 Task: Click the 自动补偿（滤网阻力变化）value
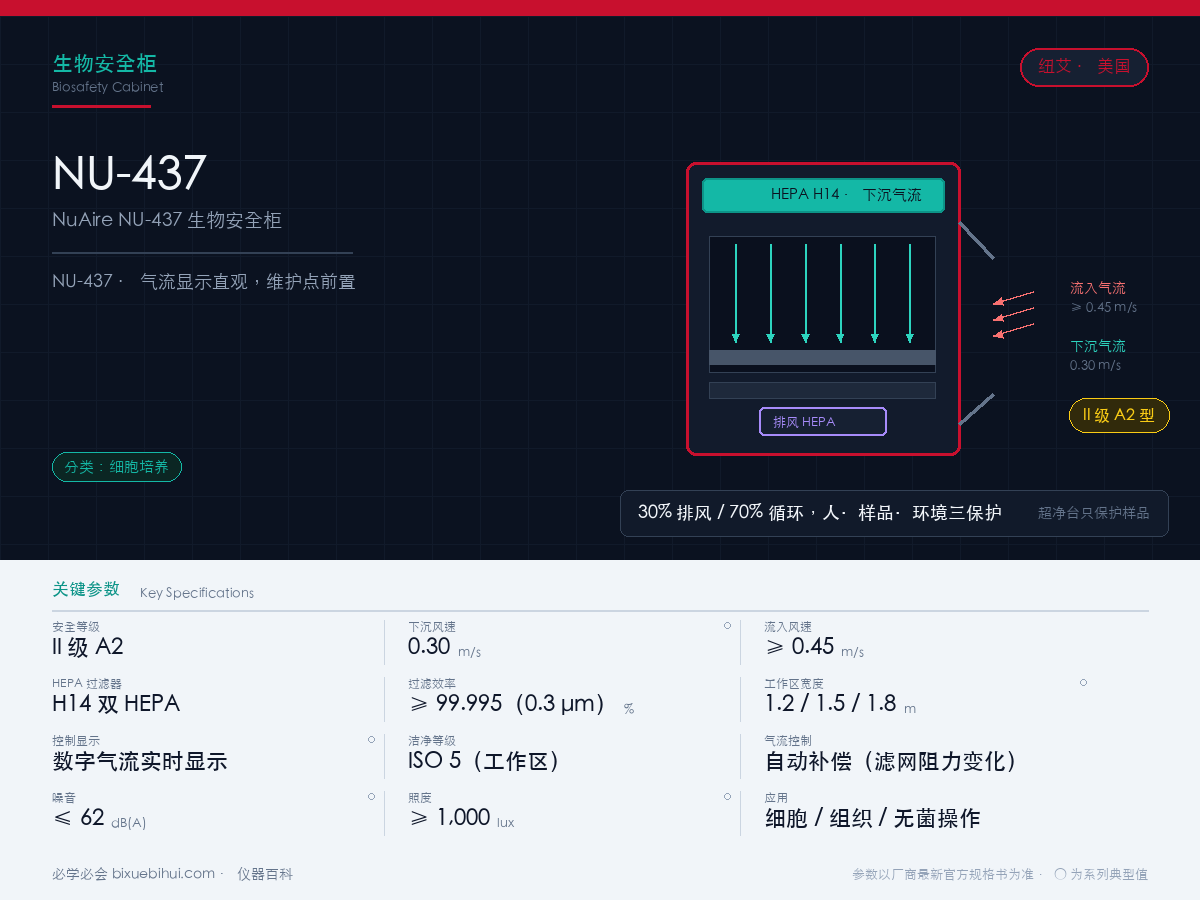[x=891, y=761]
